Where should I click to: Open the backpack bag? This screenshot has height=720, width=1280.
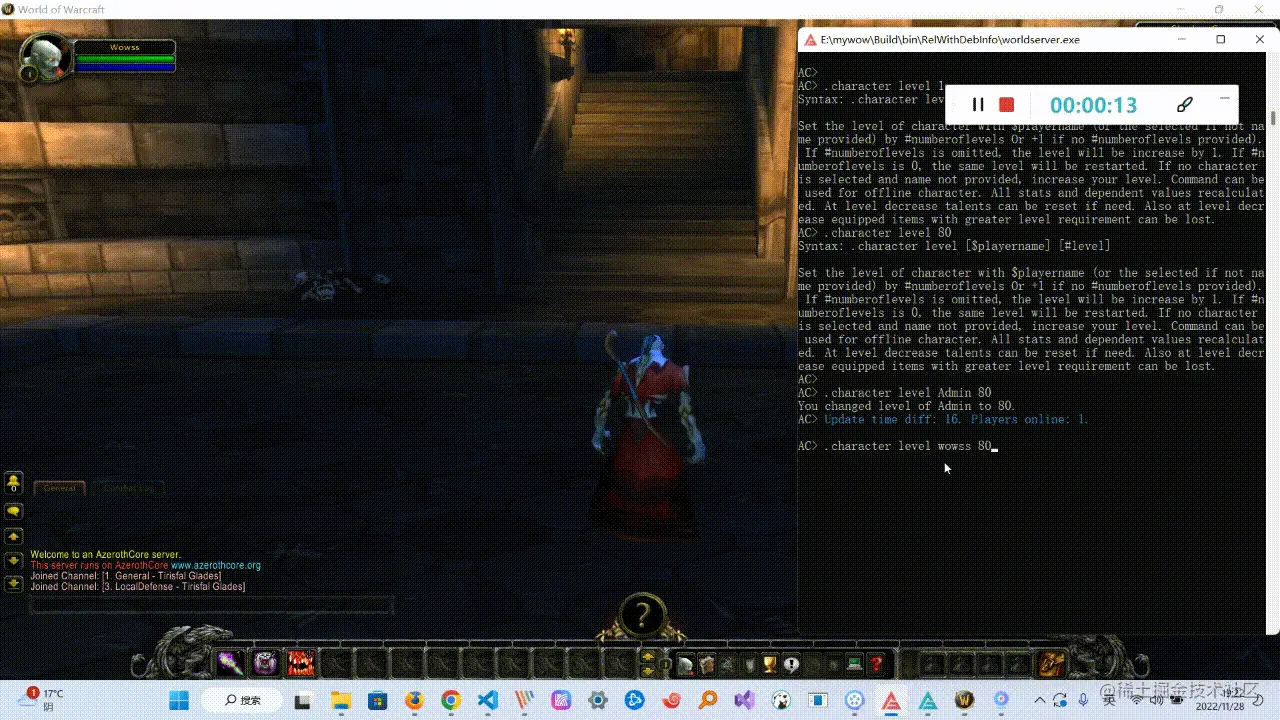(1052, 663)
